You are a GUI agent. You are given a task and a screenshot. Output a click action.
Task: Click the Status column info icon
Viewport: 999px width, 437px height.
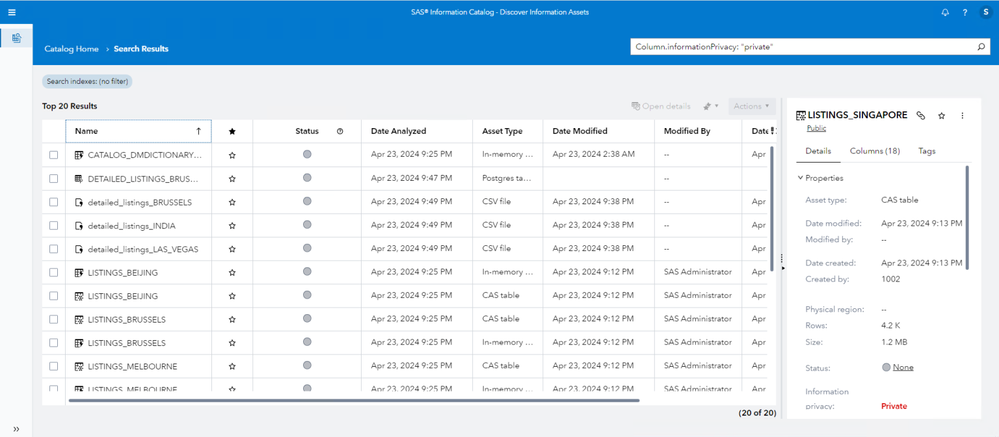tap(340, 131)
